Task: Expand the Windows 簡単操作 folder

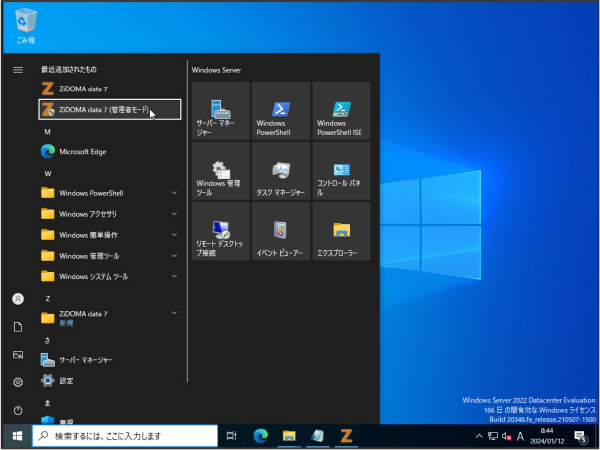Action: pyautogui.click(x=110, y=235)
